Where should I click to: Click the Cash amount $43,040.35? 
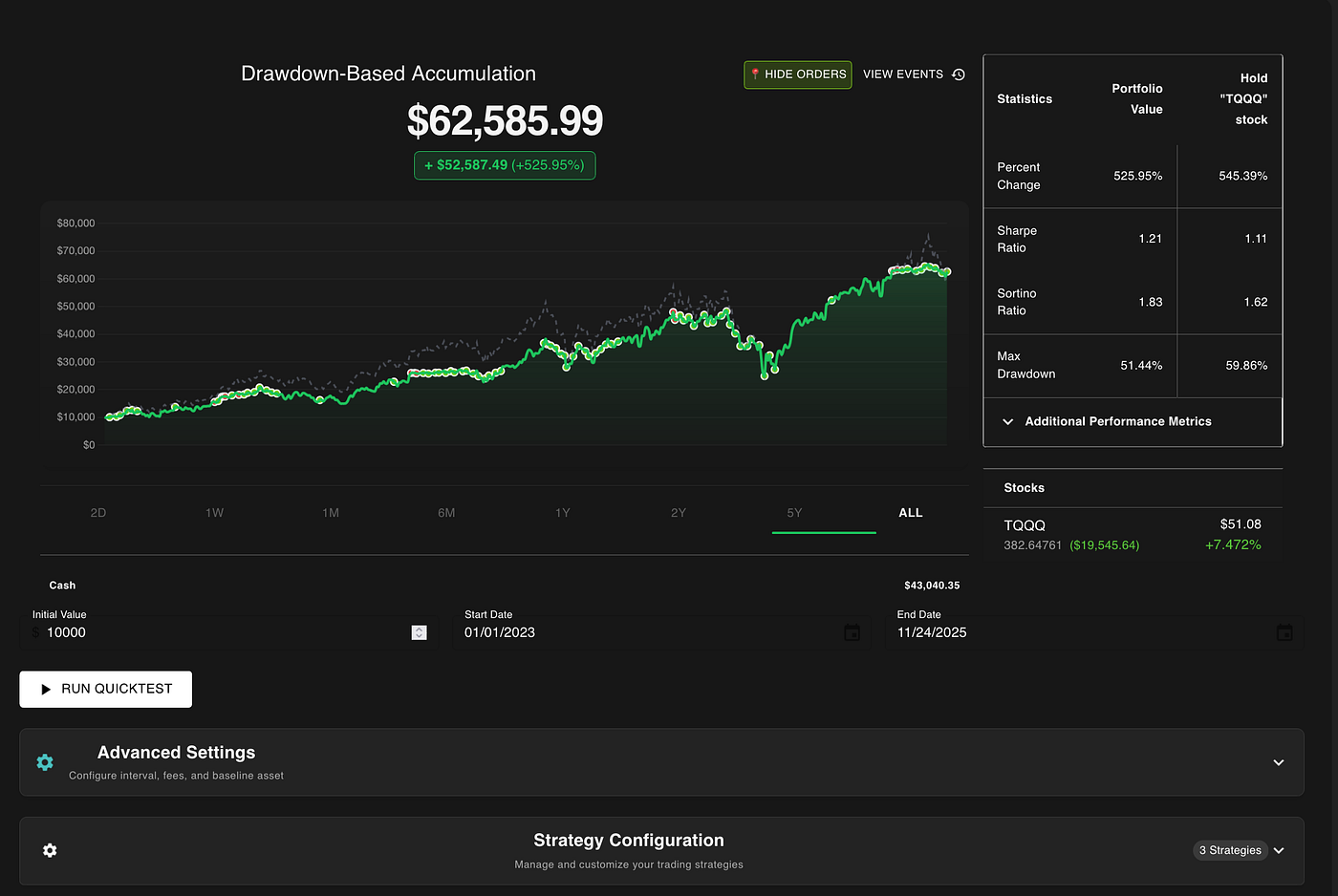[932, 586]
